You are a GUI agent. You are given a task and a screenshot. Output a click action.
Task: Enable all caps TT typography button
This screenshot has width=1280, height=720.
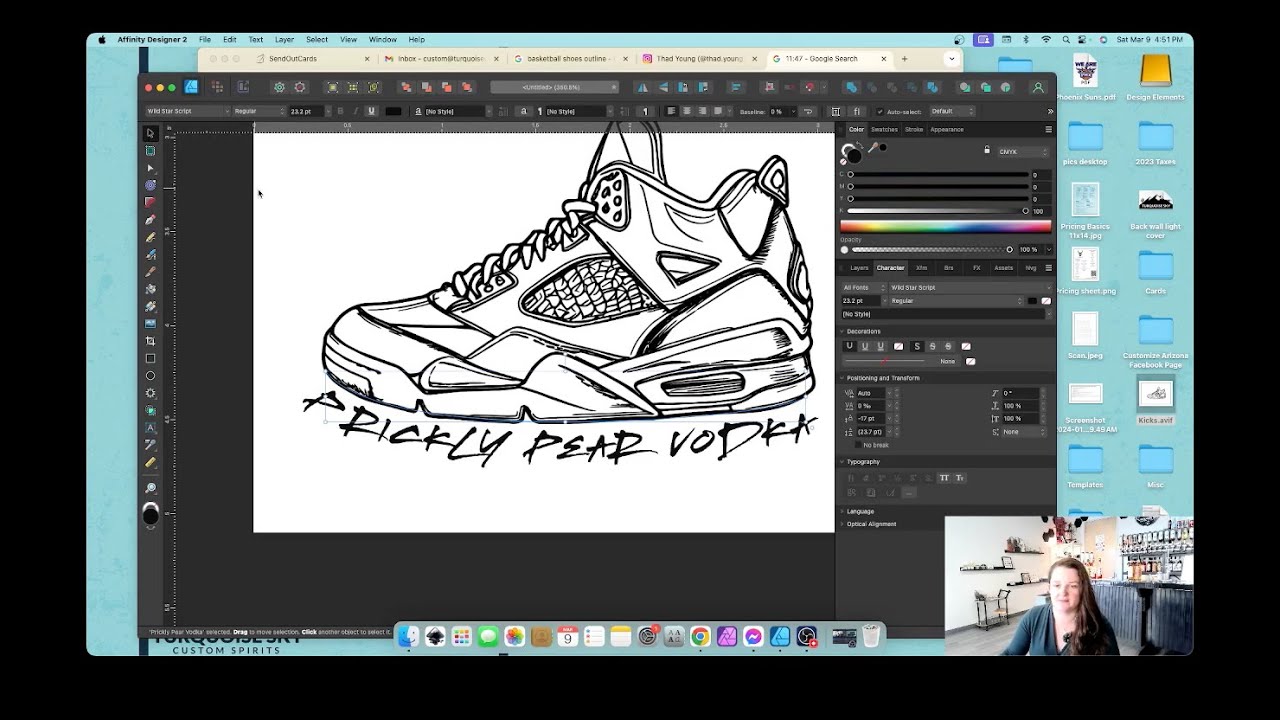(x=944, y=478)
